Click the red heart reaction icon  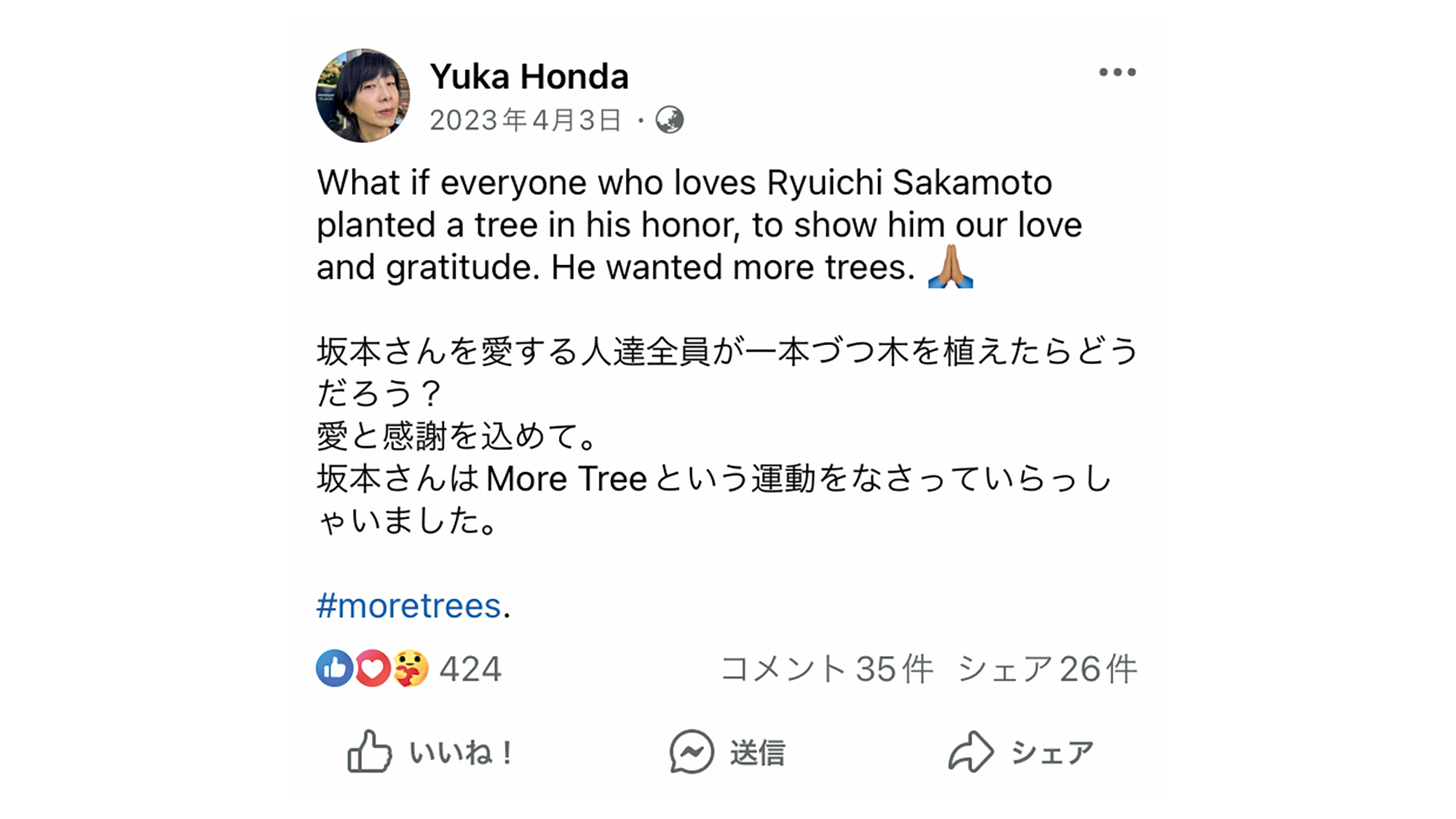[372, 668]
